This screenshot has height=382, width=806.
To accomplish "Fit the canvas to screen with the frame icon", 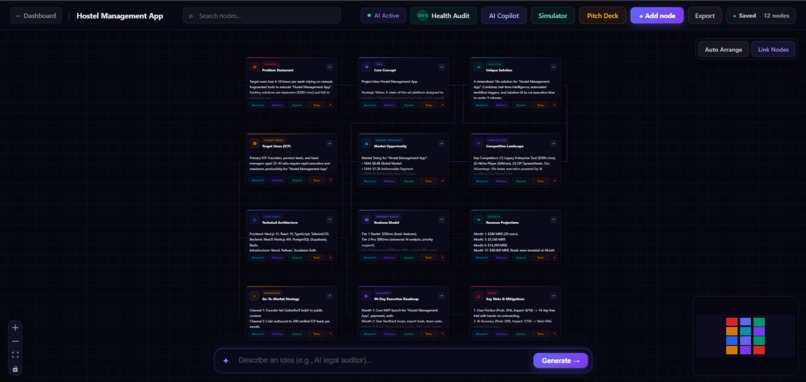I will (x=15, y=355).
